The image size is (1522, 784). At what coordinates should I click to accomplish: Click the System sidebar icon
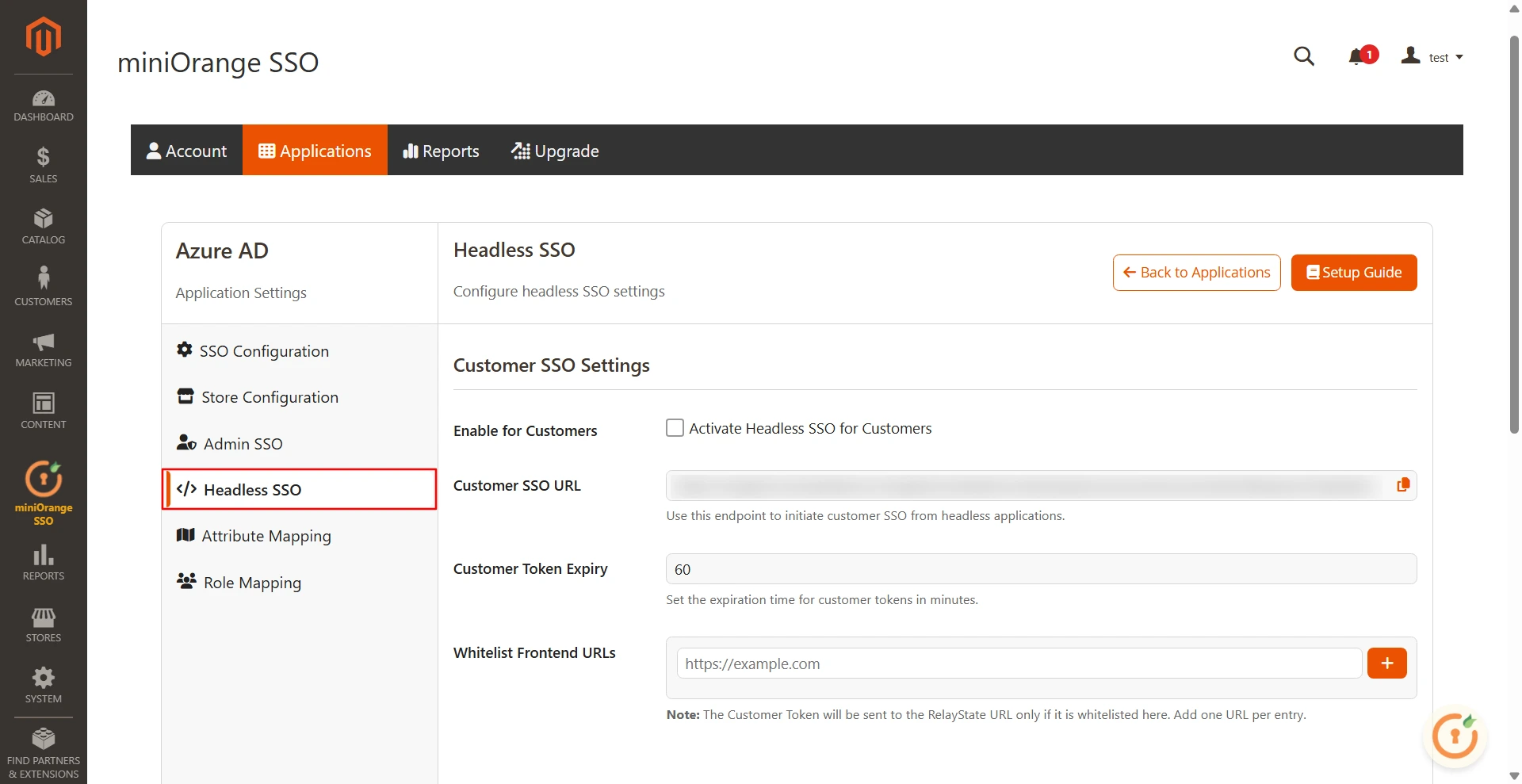coord(43,684)
